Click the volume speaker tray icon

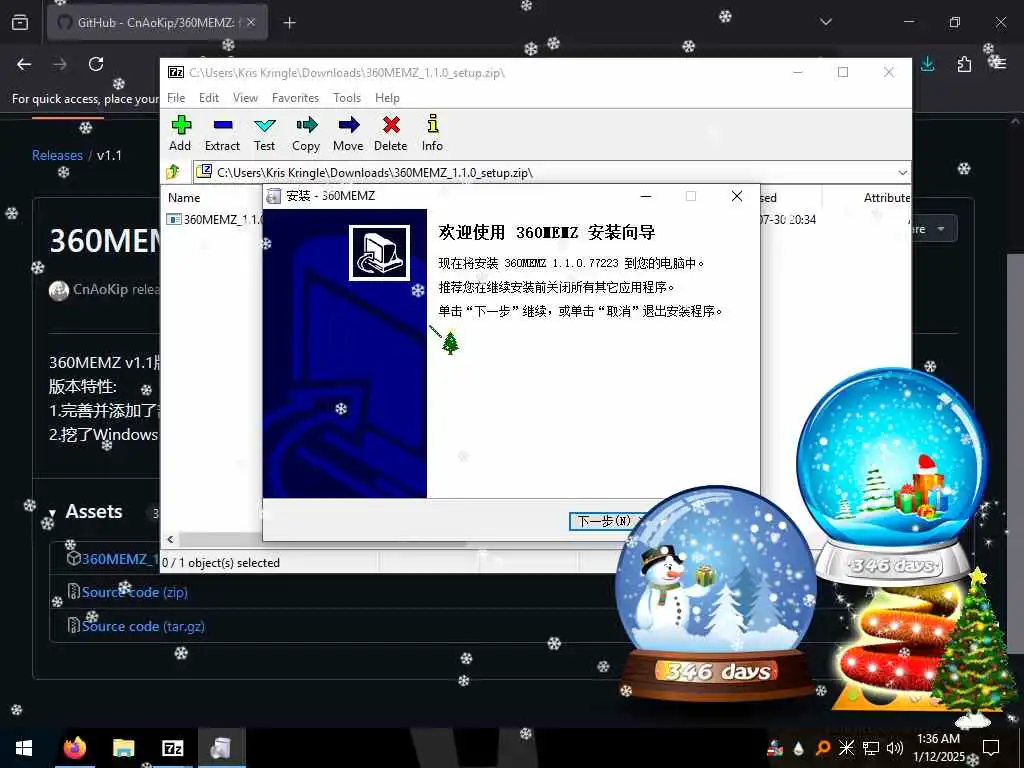coord(895,748)
